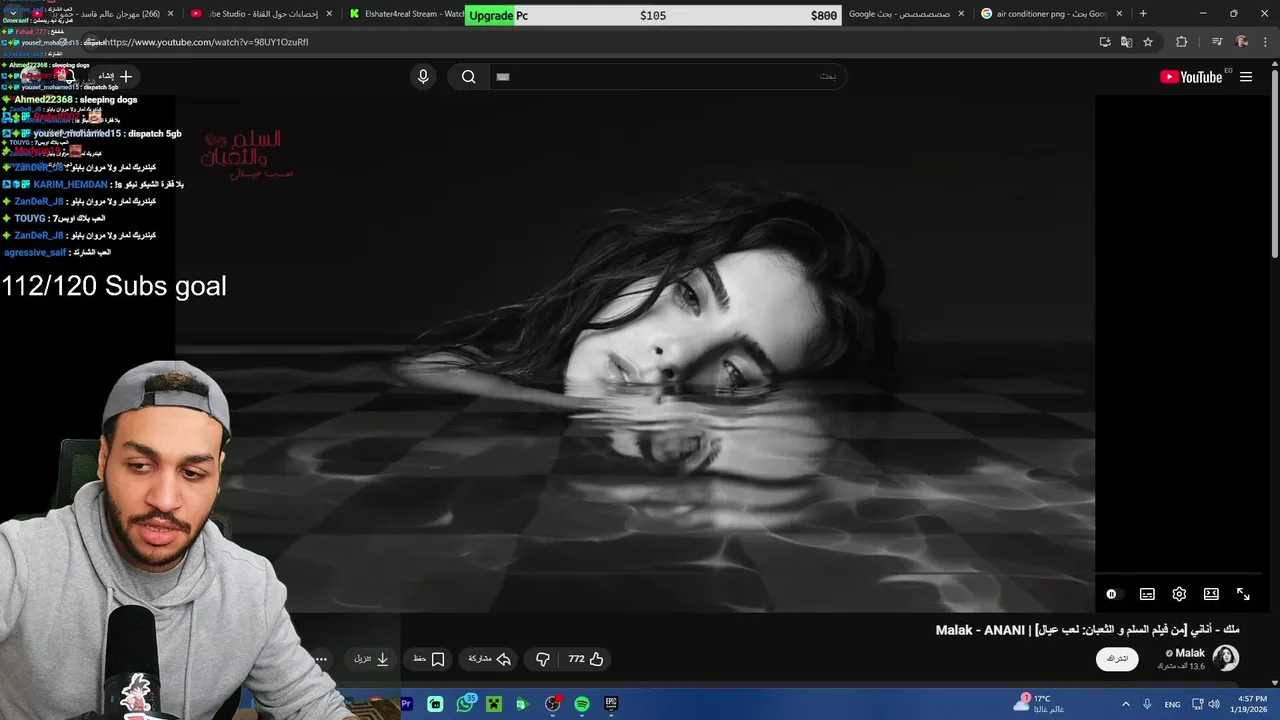The image size is (1280, 720).
Task: Bookmark this page with star icon
Action: pyautogui.click(x=1148, y=42)
